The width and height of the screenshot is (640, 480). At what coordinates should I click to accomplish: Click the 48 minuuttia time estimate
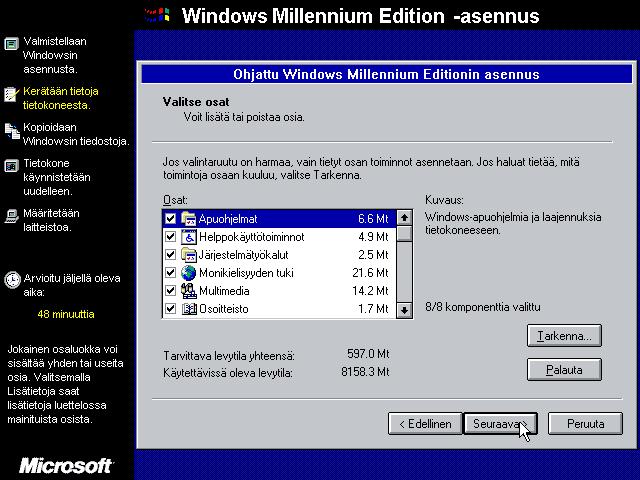pyautogui.click(x=66, y=314)
